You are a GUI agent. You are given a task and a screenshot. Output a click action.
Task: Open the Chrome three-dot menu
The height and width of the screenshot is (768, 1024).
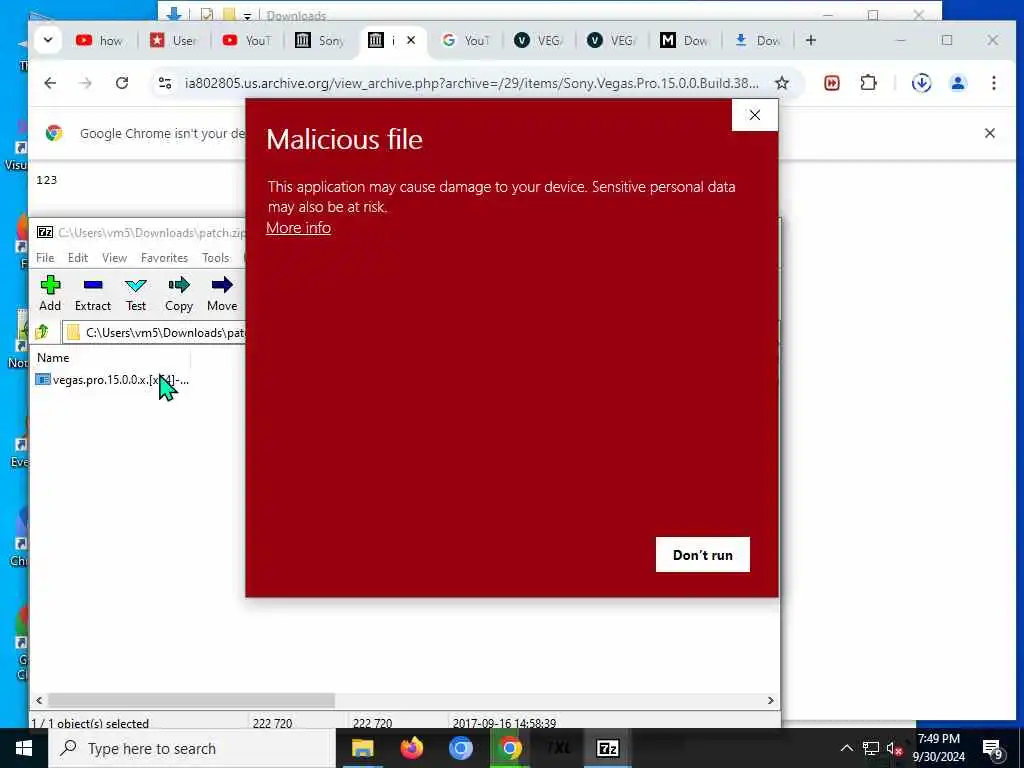tap(993, 83)
